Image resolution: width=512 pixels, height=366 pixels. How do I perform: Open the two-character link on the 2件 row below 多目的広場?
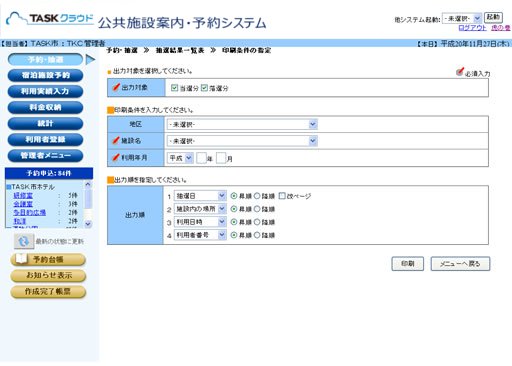20,221
